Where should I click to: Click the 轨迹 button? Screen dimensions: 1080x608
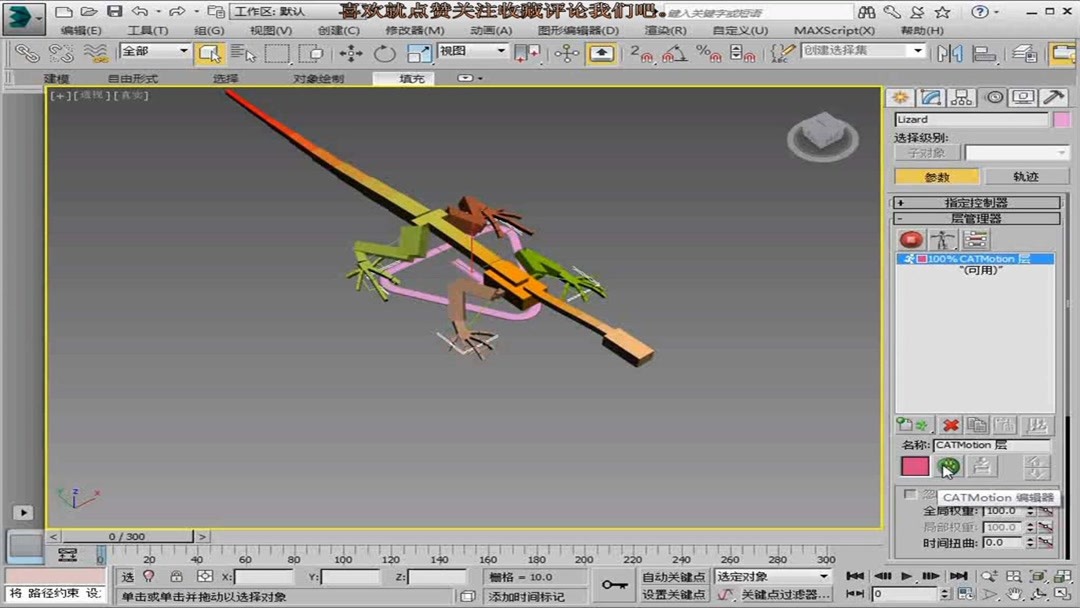coord(1026,176)
